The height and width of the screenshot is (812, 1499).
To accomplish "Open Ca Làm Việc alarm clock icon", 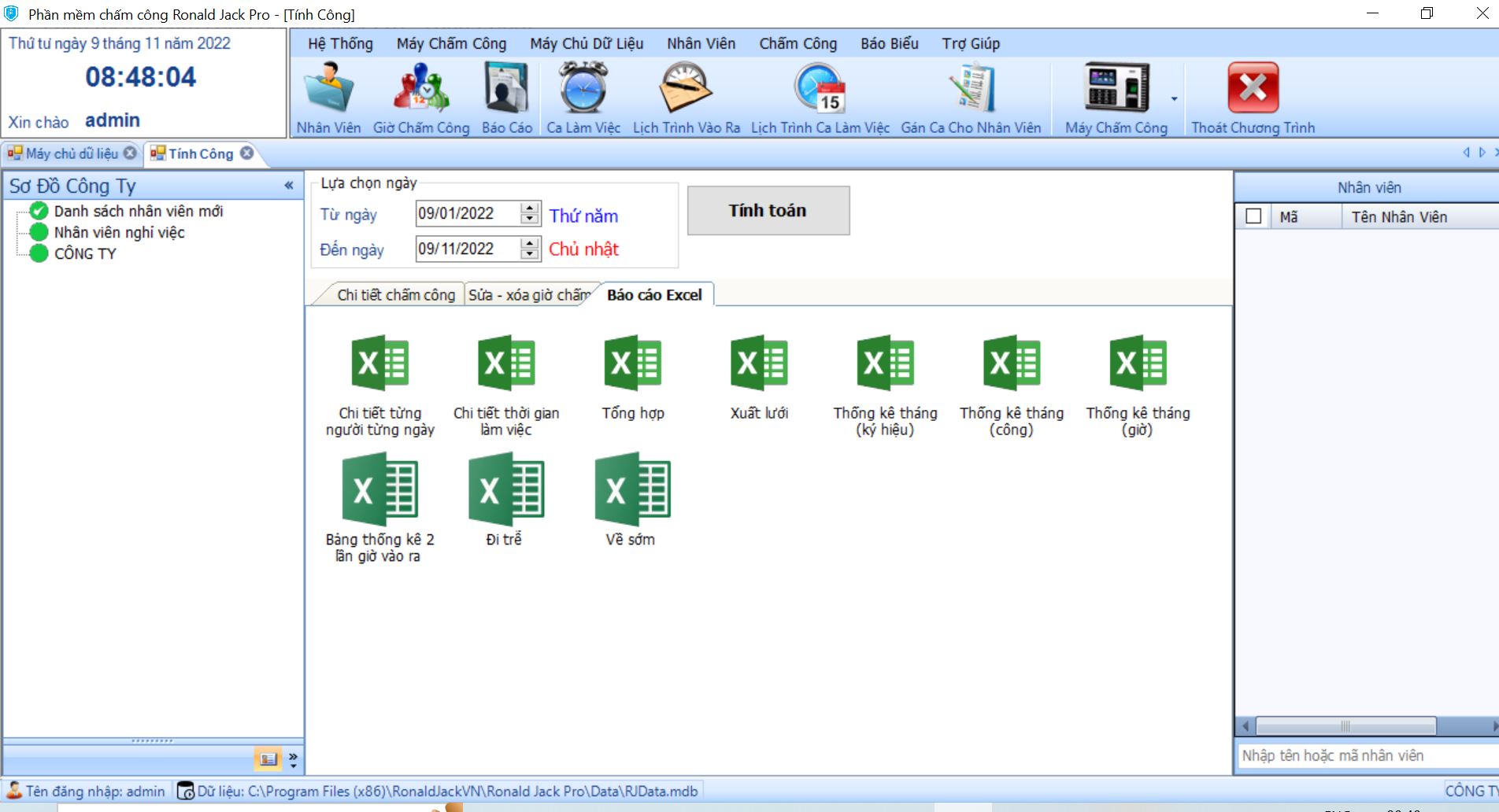I will [583, 88].
